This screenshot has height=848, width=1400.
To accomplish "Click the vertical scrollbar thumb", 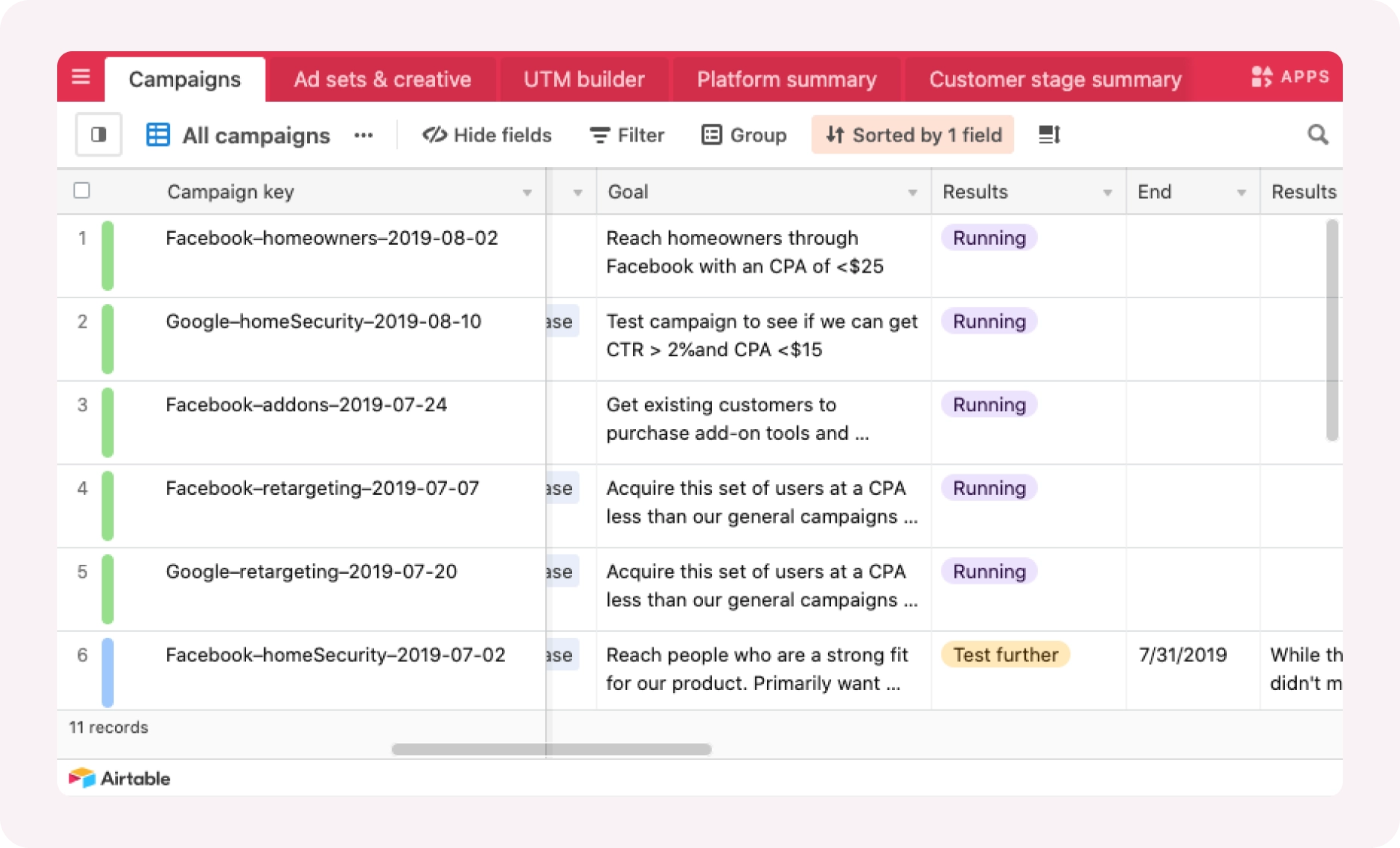I will (x=1332, y=330).
